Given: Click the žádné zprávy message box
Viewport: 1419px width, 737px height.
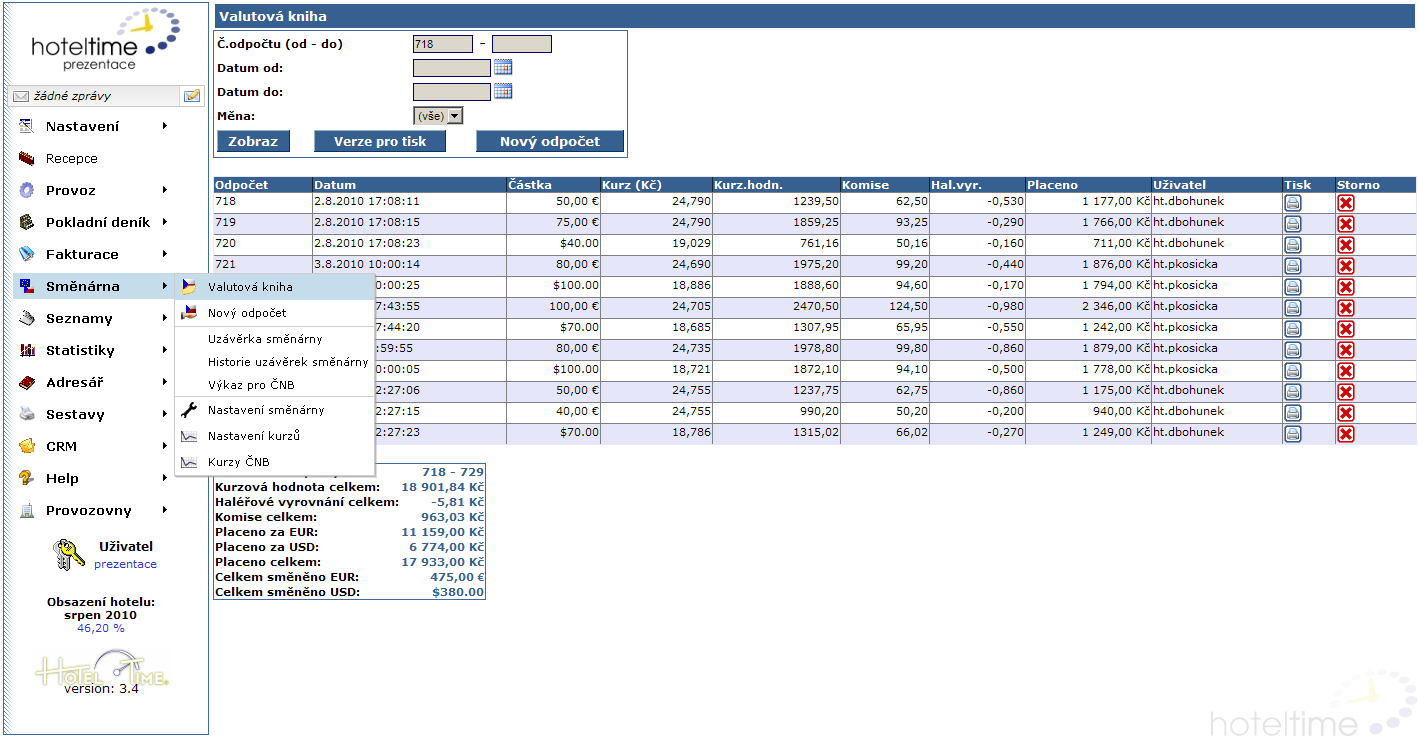Looking at the screenshot, I should coord(94,96).
